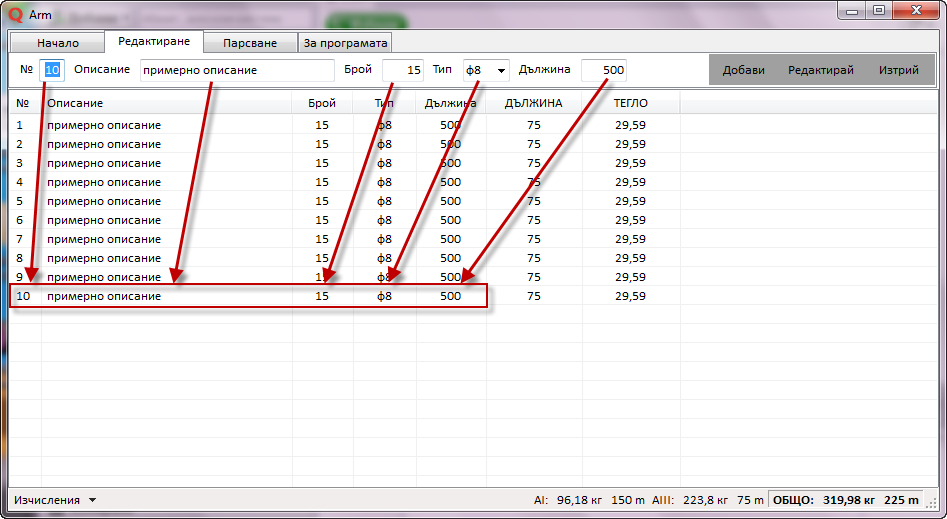Expand the Тип dropdown showing ф8

[486, 70]
